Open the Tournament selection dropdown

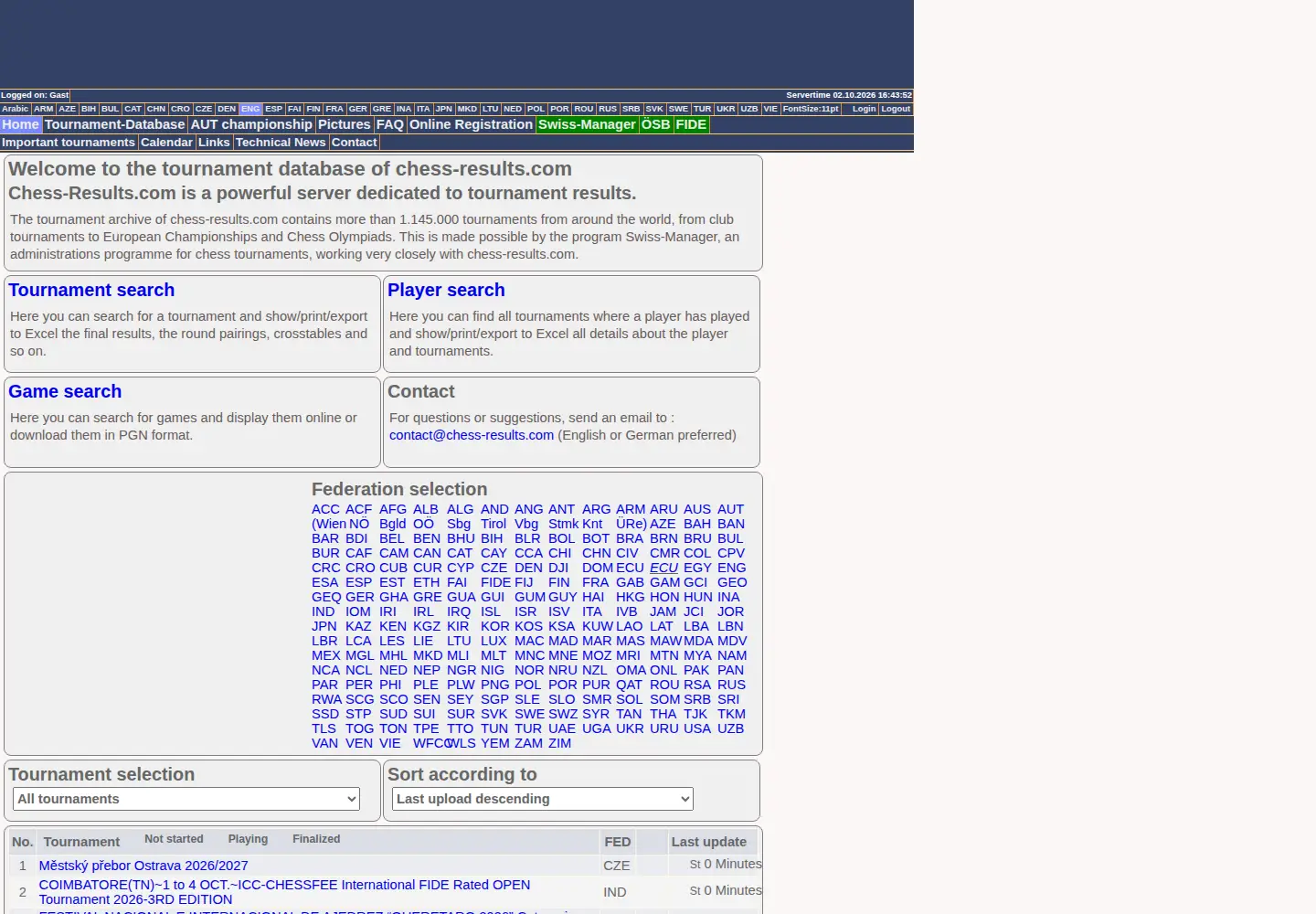point(186,799)
